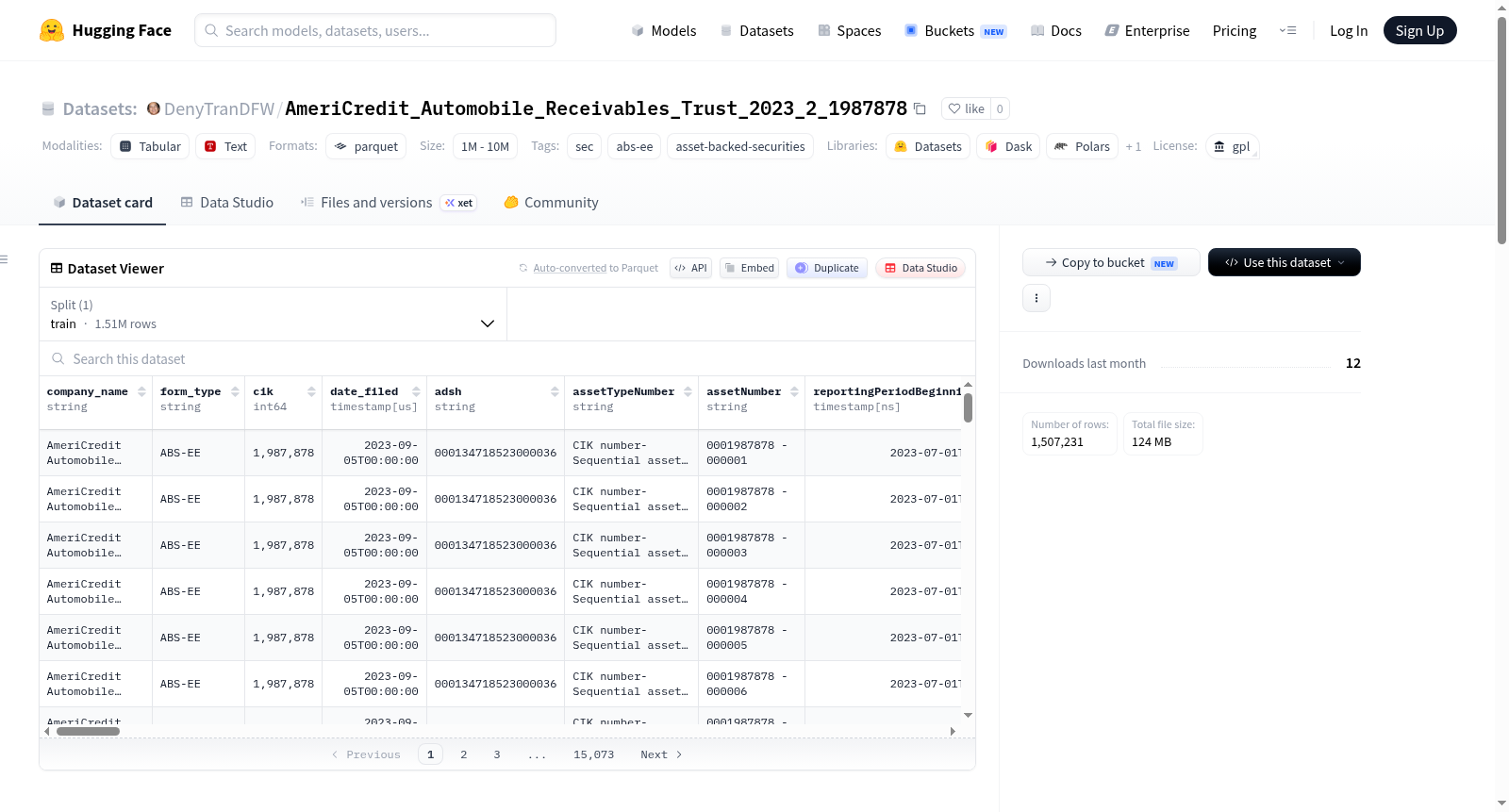This screenshot has width=1509, height=812.
Task: Click the Search this dataset field
Action: [x=507, y=358]
